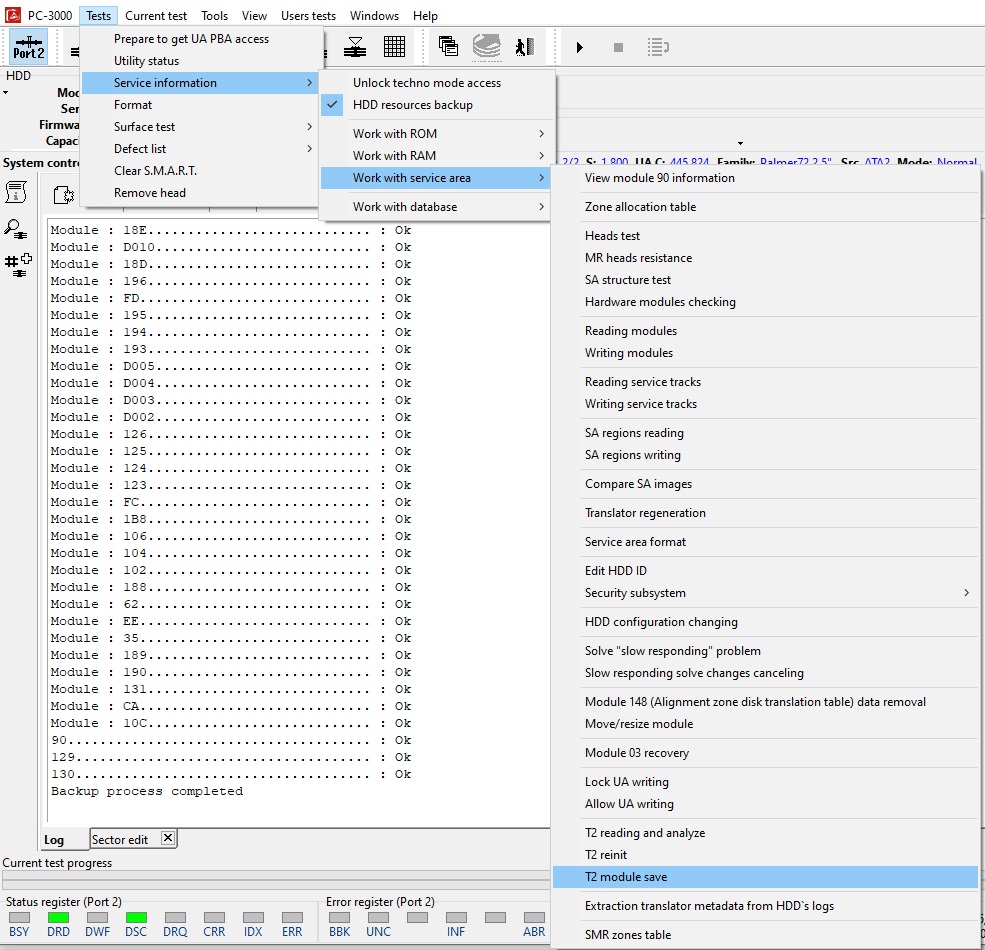985x950 pixels.
Task: Click the grid table toolbar icon
Action: (x=394, y=47)
